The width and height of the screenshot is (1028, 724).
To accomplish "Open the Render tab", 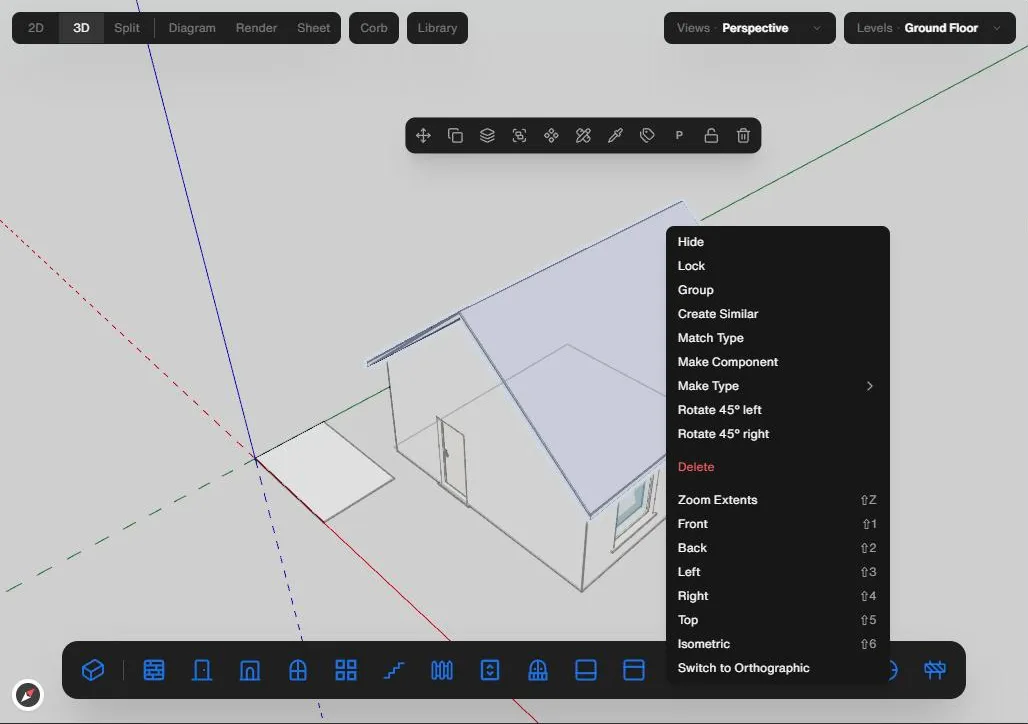I will tap(256, 28).
